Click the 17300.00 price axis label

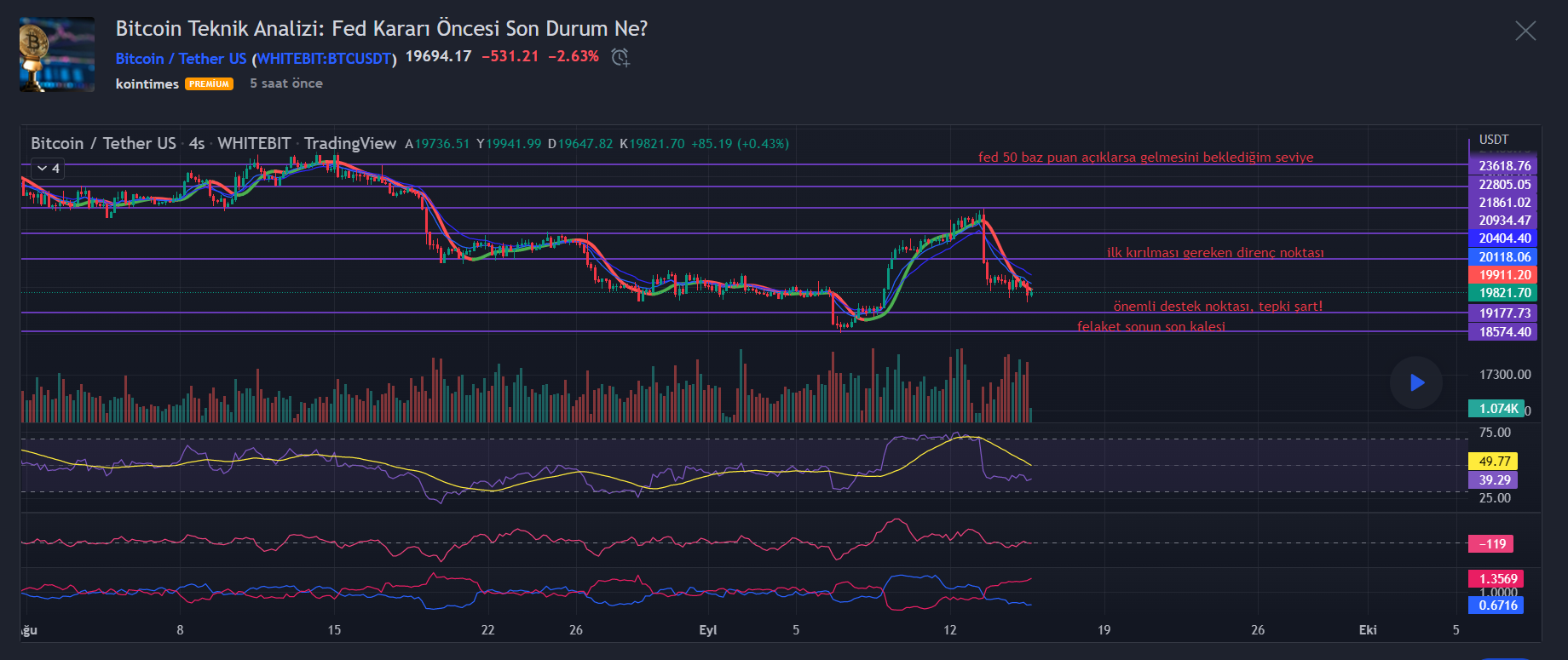[1505, 375]
